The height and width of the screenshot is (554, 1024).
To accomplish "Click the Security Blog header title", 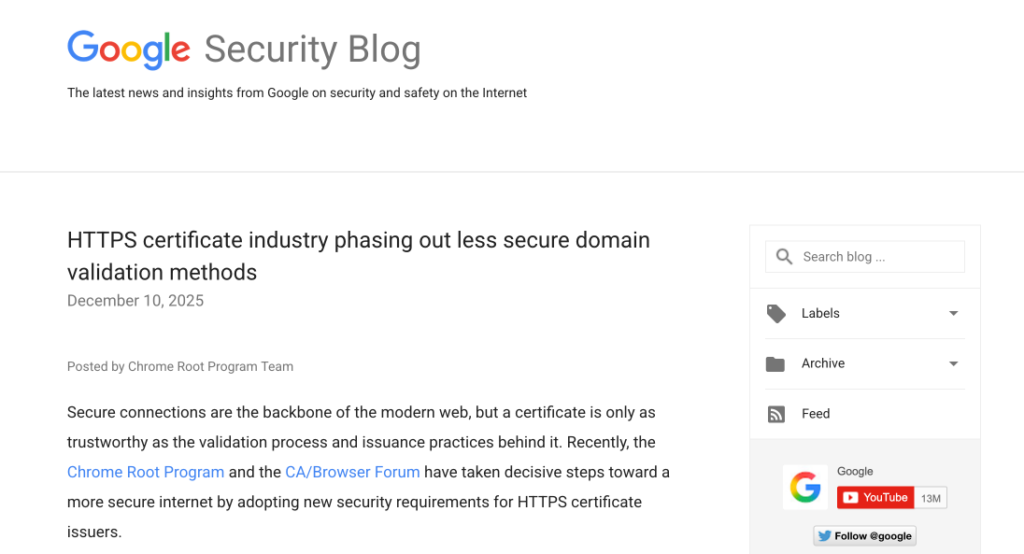I will 312,49.
